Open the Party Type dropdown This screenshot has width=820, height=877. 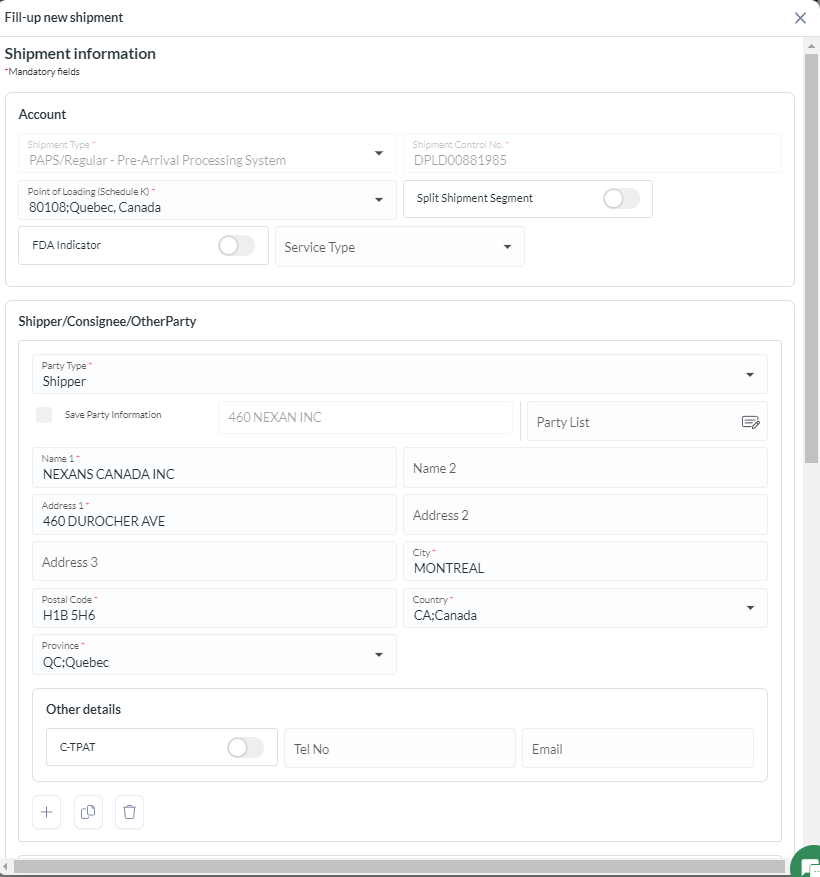pyautogui.click(x=750, y=375)
